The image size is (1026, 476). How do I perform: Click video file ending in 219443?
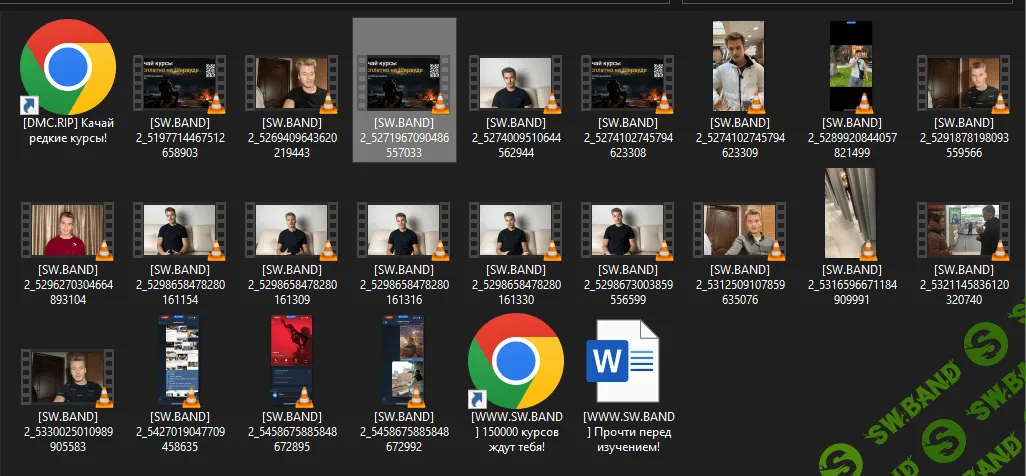[293, 82]
